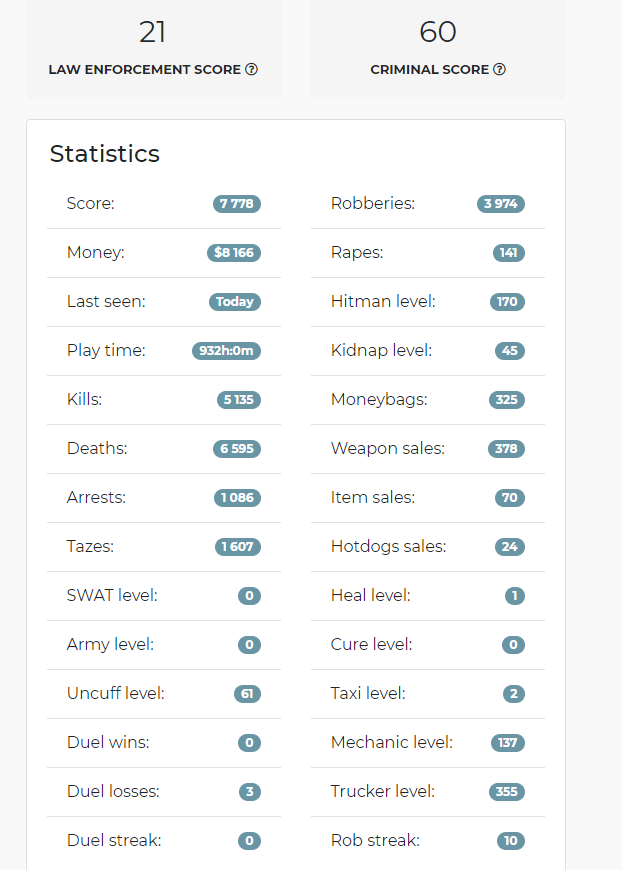Image resolution: width=622 pixels, height=870 pixels.
Task: Click the 932h:0m play time badge
Action: pyautogui.click(x=226, y=351)
